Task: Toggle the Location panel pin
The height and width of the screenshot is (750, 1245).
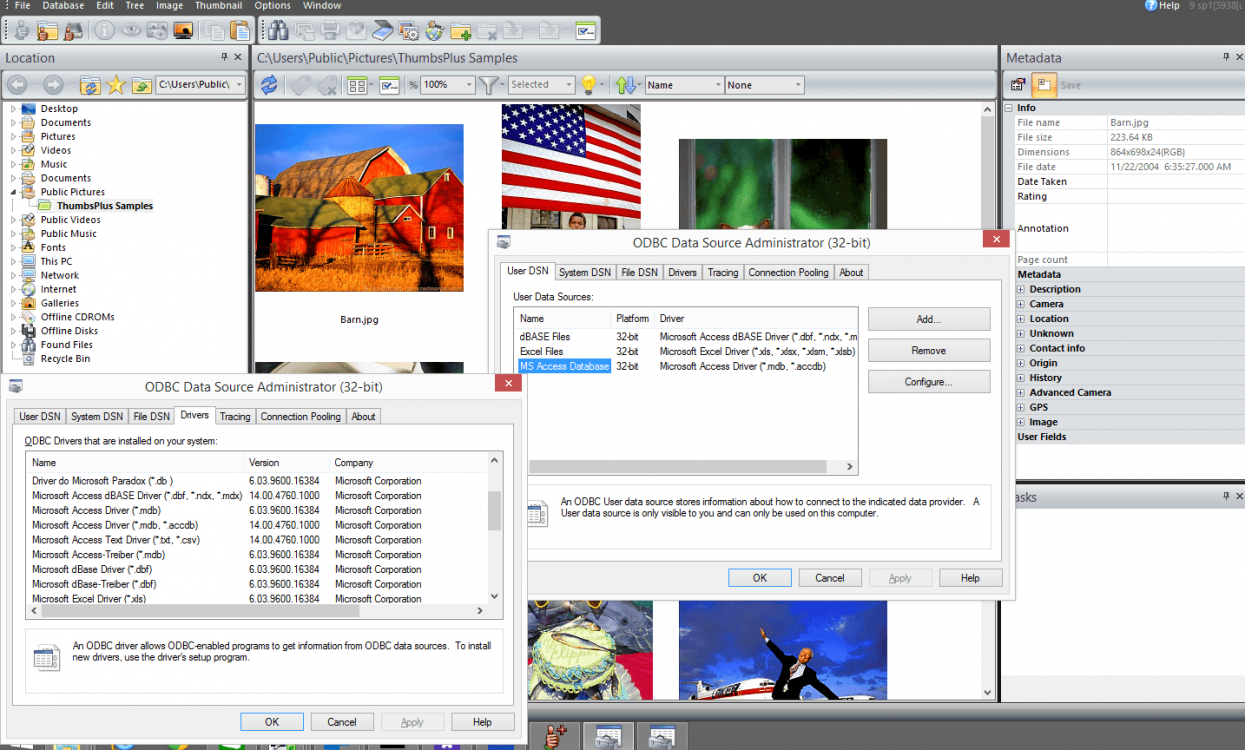Action: point(225,57)
